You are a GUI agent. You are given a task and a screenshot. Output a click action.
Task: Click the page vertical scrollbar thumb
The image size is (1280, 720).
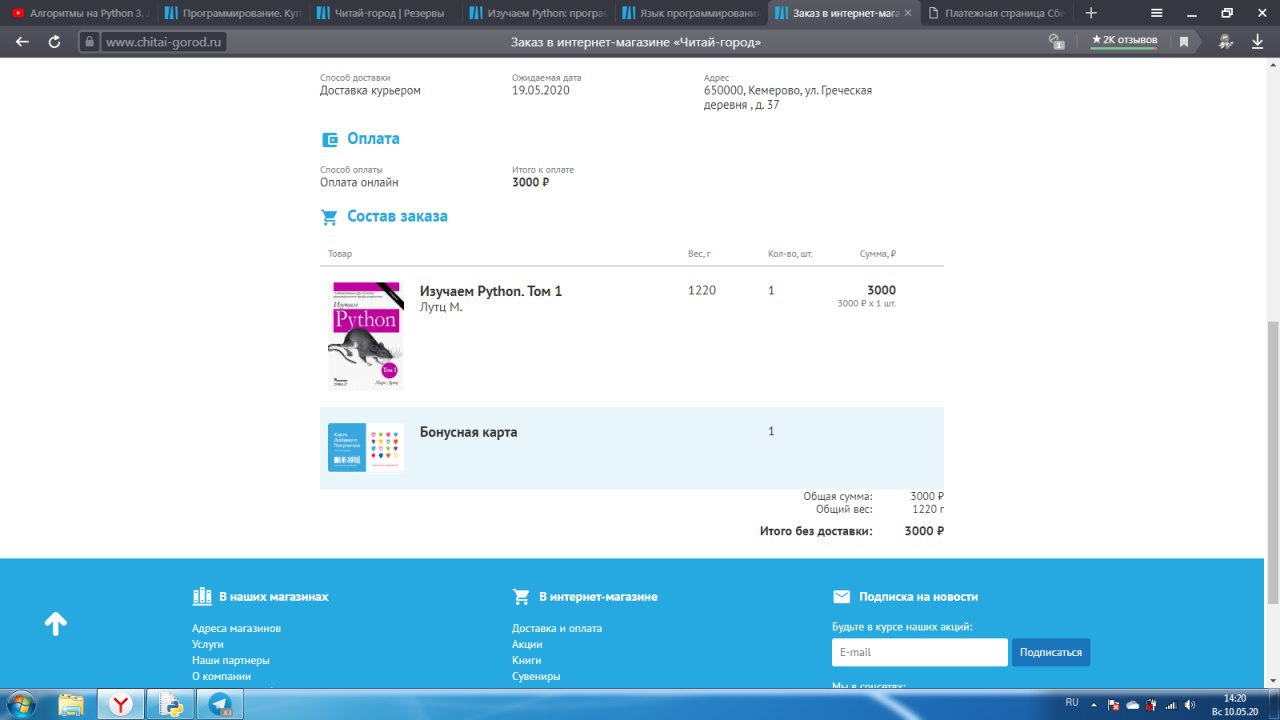(x=1273, y=462)
